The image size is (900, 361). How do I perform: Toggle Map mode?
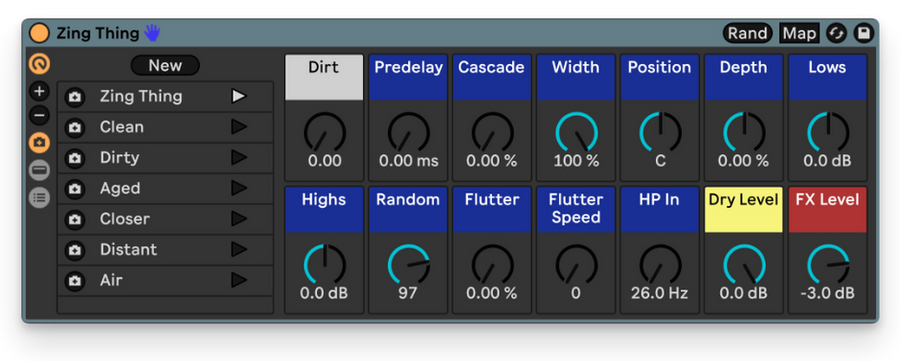coord(799,33)
